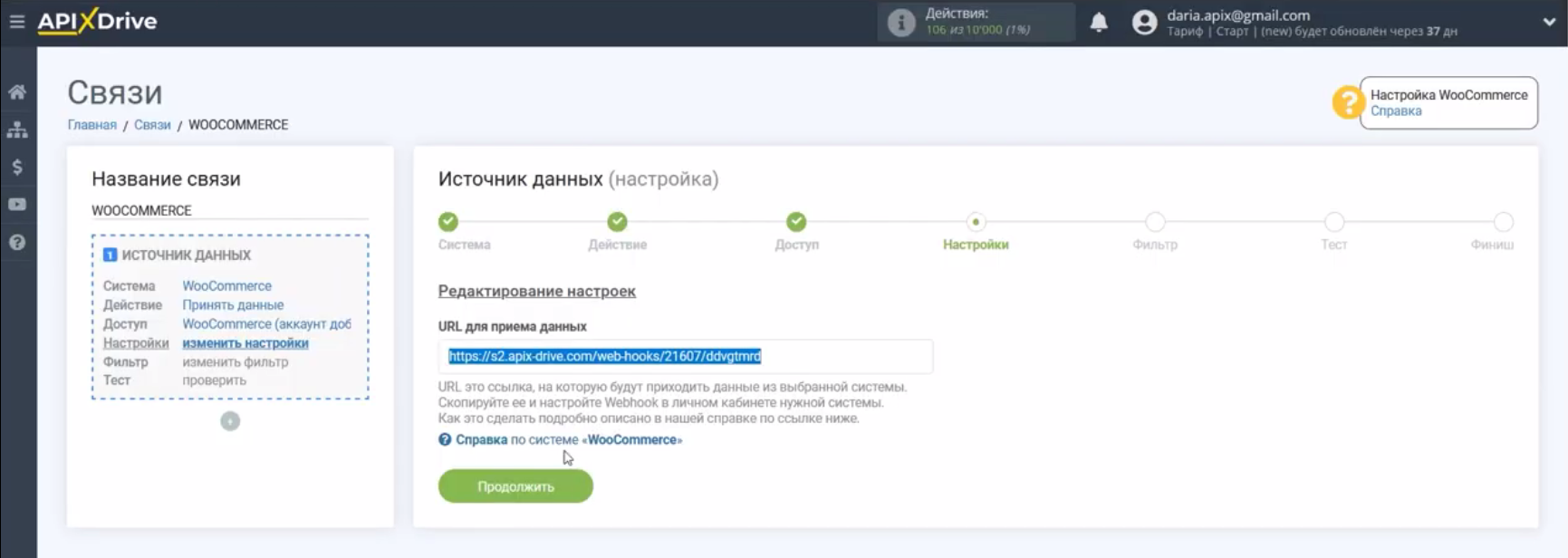
Task: Open the actions info icon
Action: pos(901,23)
